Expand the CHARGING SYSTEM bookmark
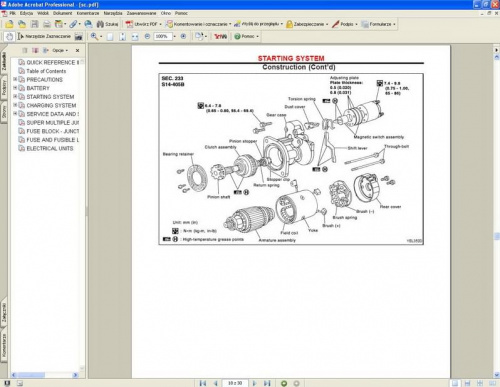This screenshot has width=500, height=387. pyautogui.click(x=15, y=105)
